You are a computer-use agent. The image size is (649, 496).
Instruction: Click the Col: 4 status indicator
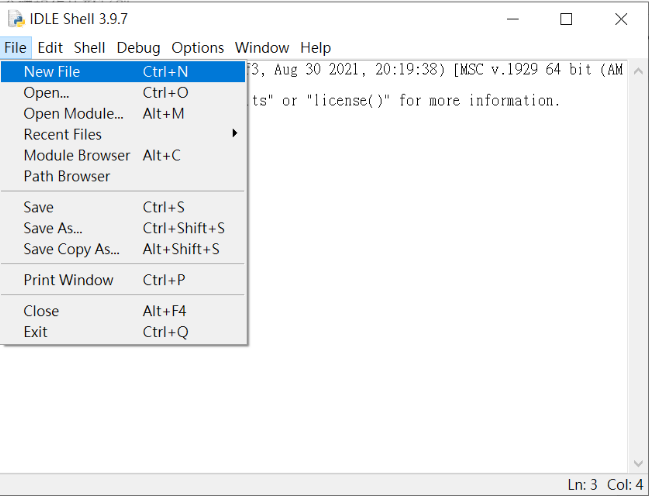click(x=625, y=484)
